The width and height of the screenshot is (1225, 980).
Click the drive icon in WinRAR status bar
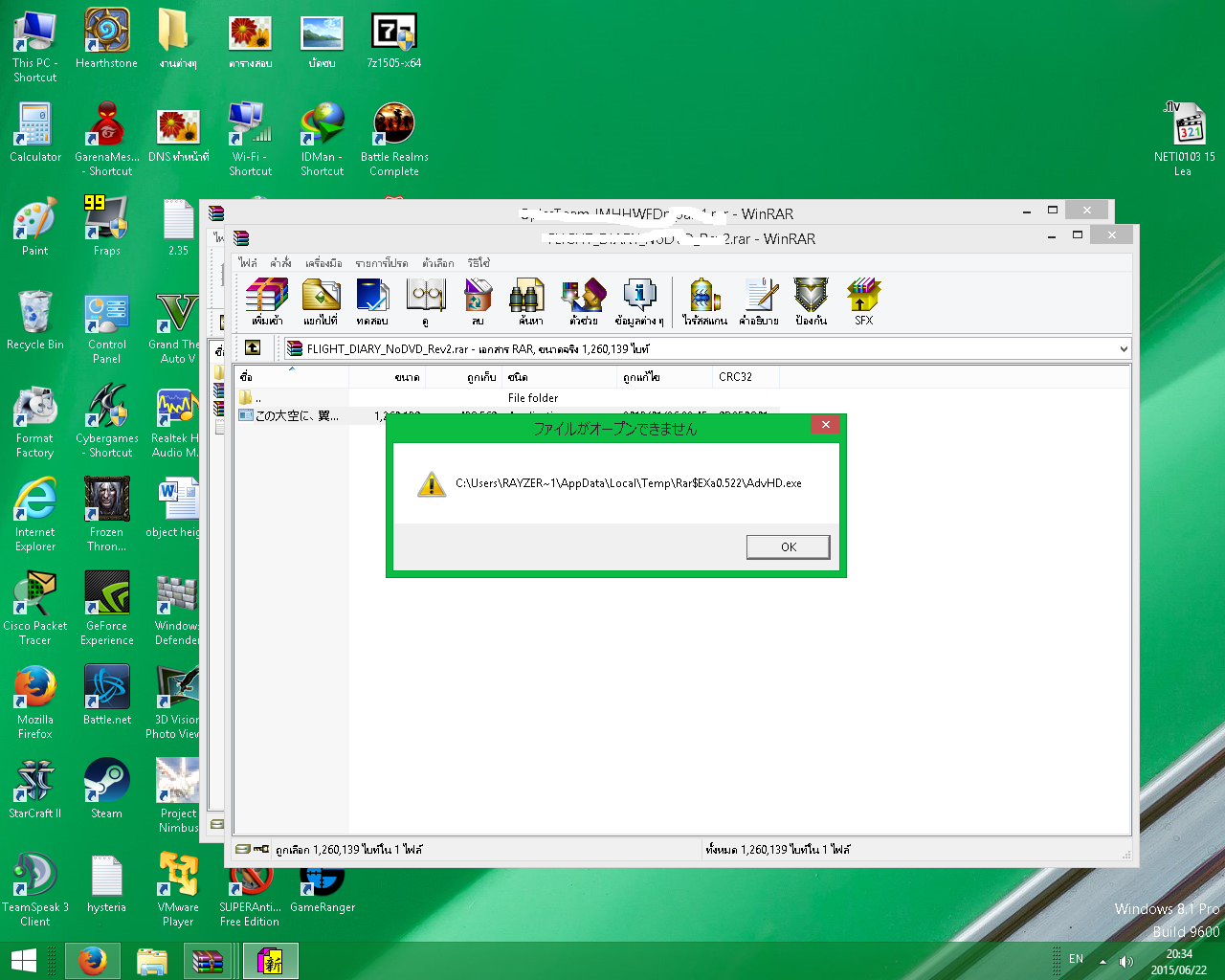tap(243, 849)
